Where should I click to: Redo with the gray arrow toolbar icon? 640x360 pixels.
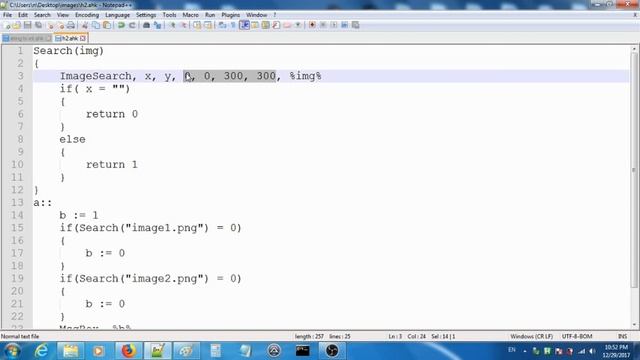[x=133, y=25]
